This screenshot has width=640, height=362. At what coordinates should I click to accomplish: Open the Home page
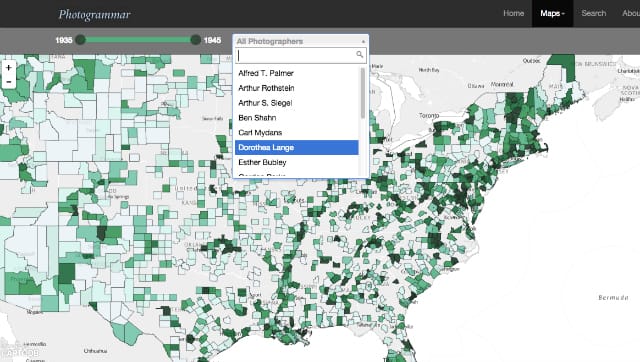pyautogui.click(x=513, y=13)
